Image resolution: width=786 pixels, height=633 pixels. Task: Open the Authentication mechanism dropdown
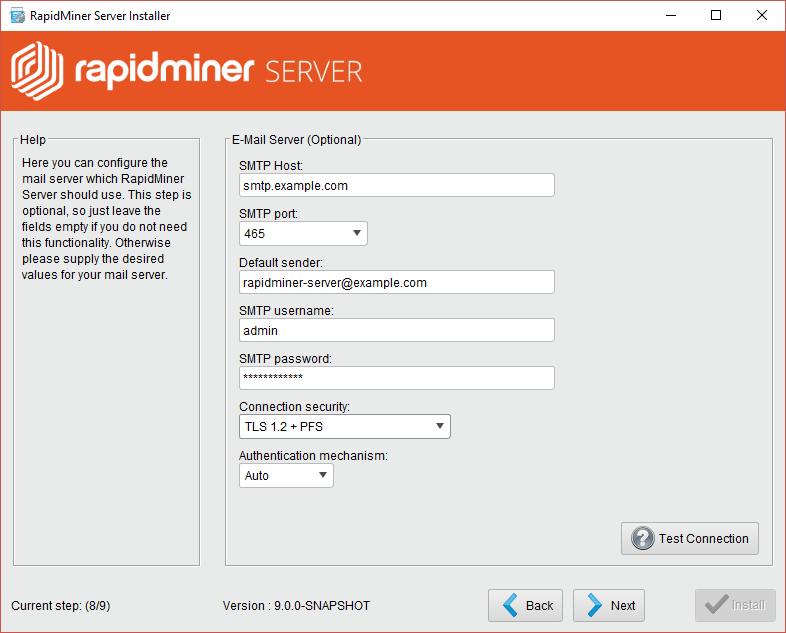click(287, 476)
